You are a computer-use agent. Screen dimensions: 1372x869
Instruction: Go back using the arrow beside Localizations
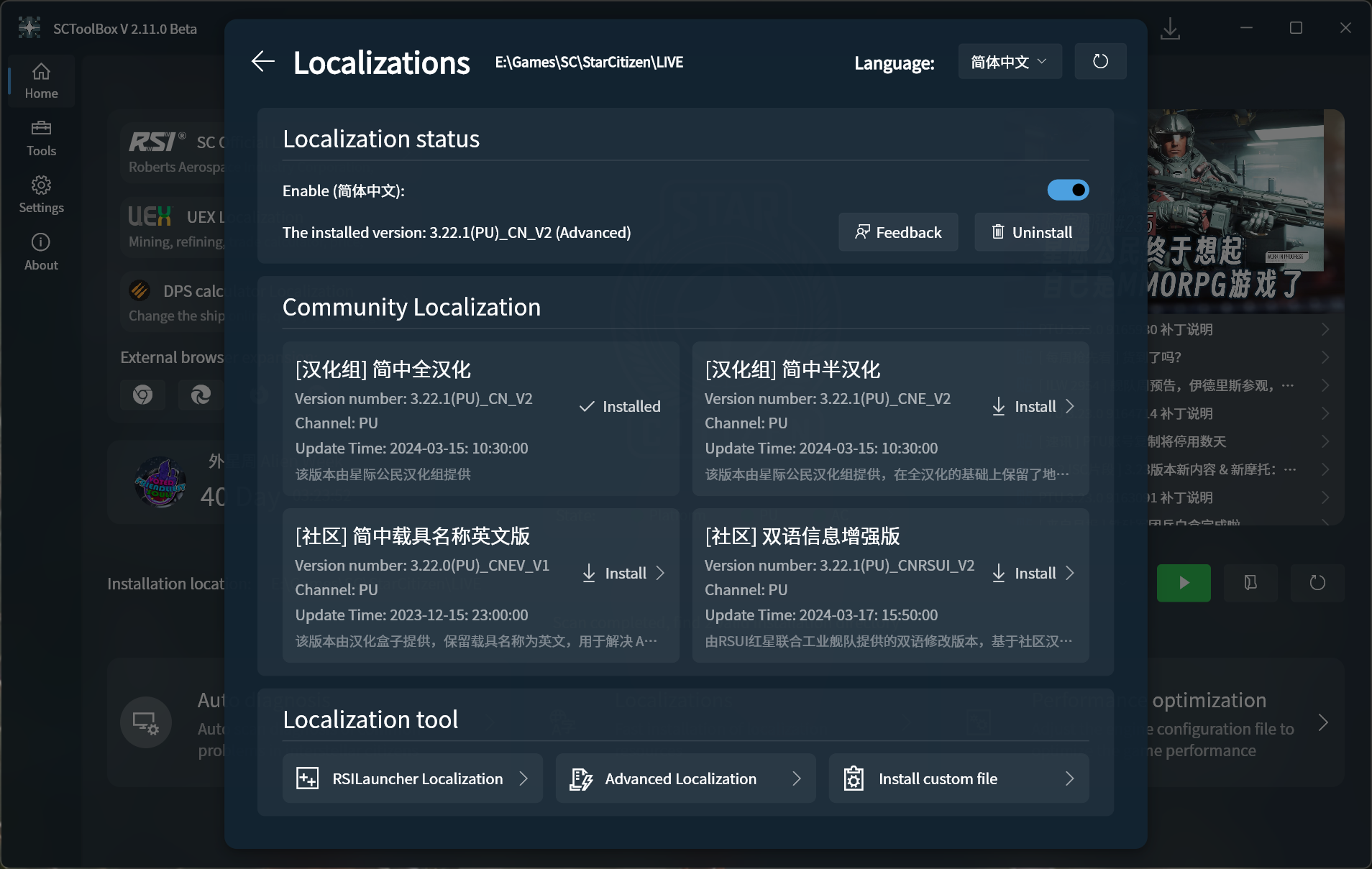point(263,62)
